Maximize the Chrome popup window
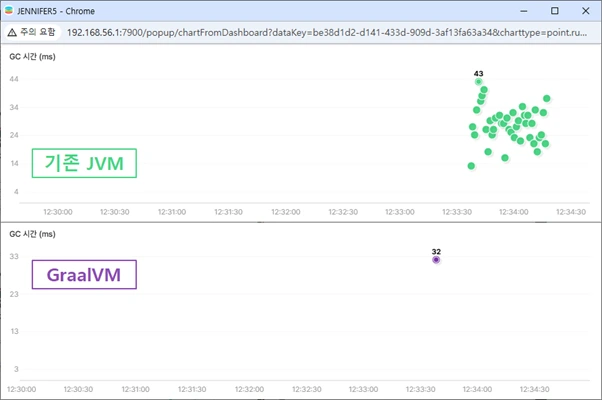Screen dimensions: 602x400 point(555,11)
